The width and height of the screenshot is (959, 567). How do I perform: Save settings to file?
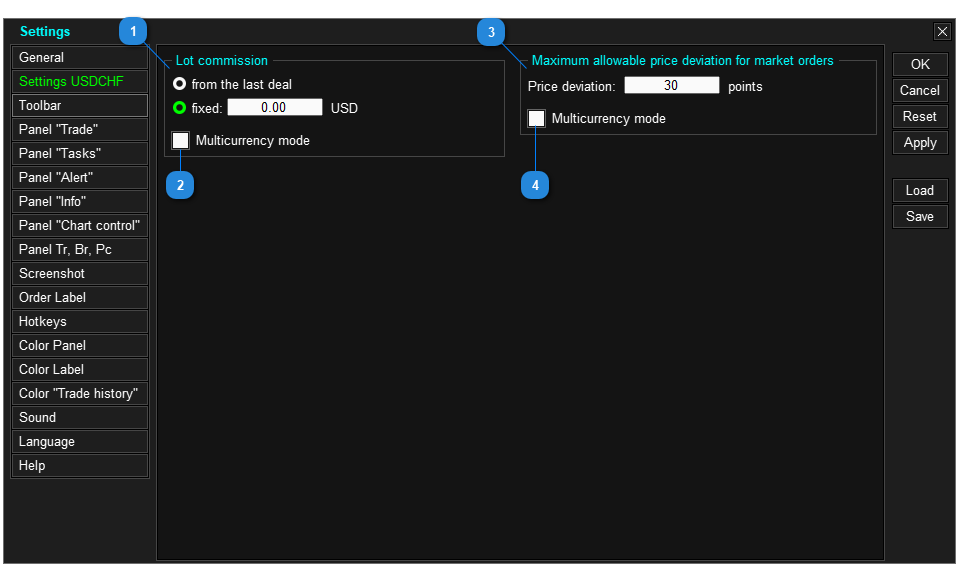coord(920,217)
